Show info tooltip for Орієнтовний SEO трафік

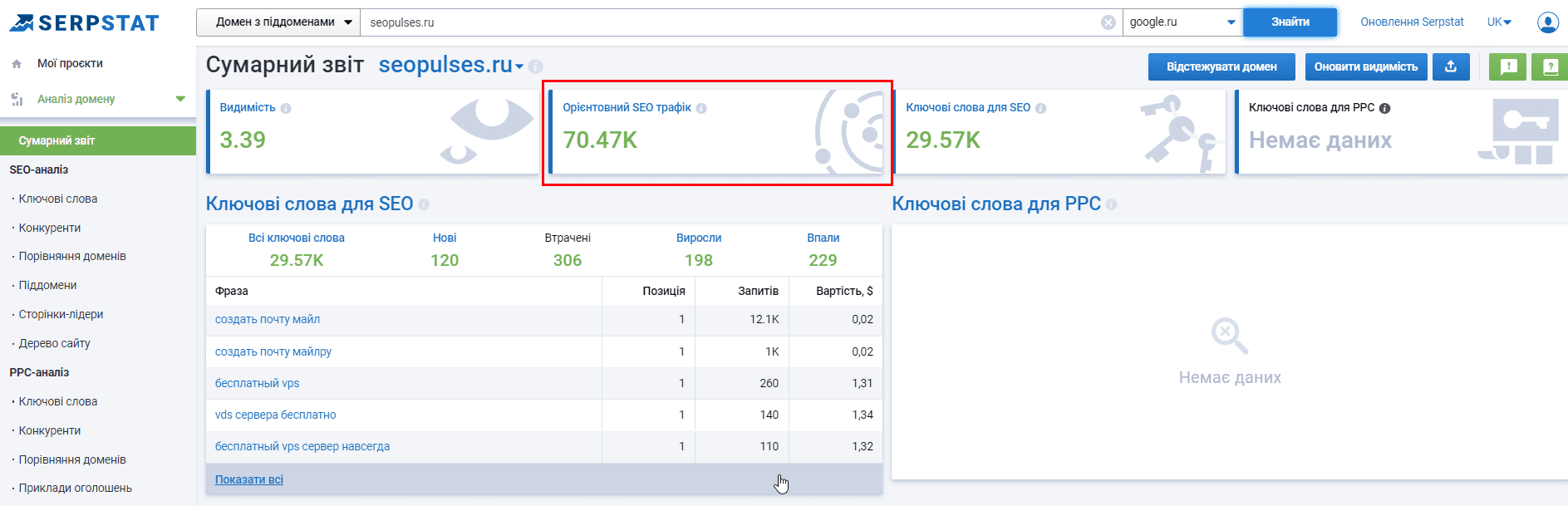tap(701, 108)
